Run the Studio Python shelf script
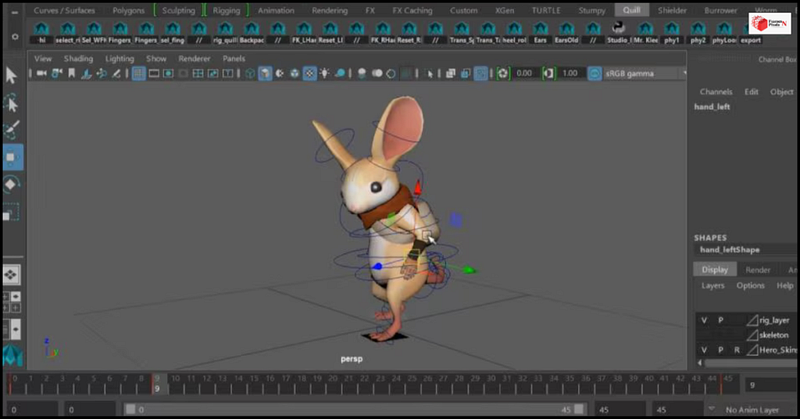Screen dimensions: 800x419 [x=619, y=33]
